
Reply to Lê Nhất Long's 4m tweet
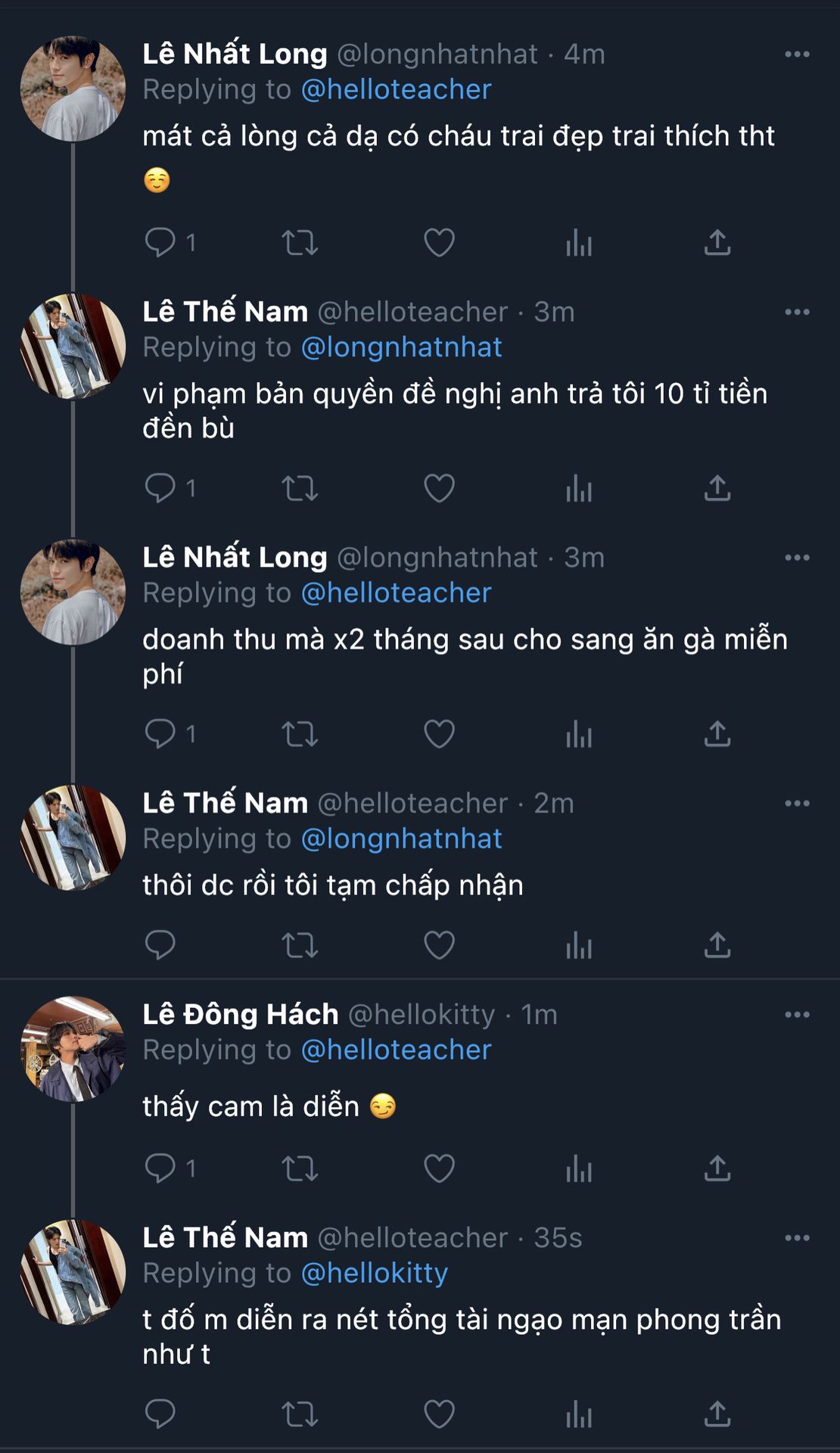160,243
